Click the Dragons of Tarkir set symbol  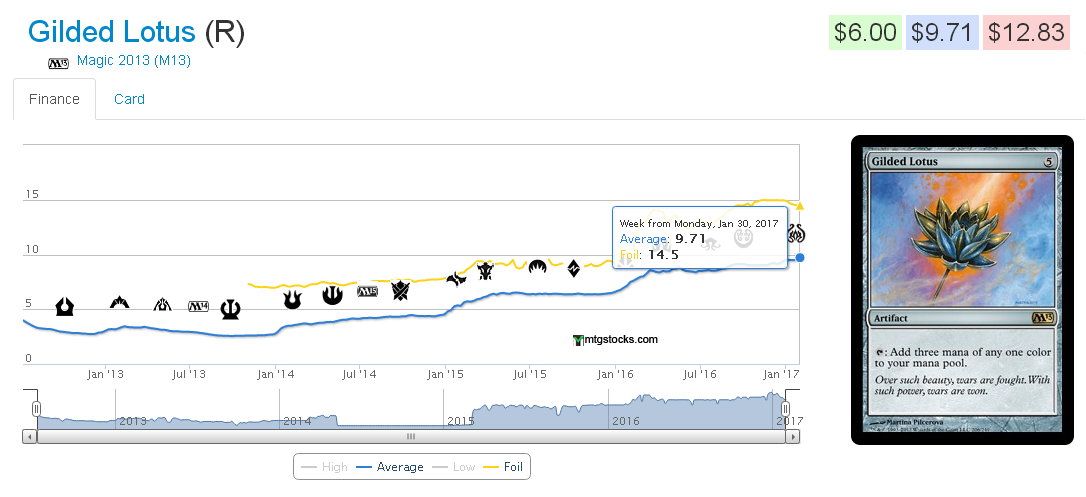click(485, 271)
